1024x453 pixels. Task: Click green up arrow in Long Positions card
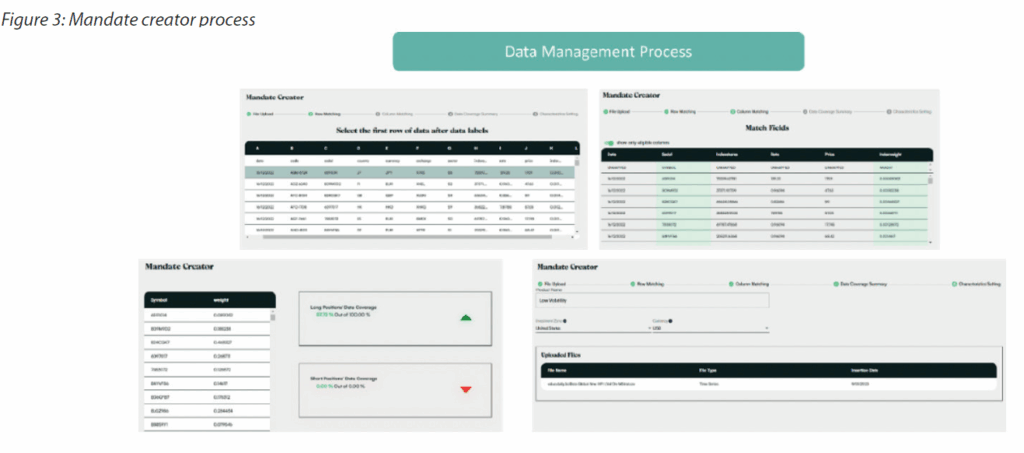point(465,318)
